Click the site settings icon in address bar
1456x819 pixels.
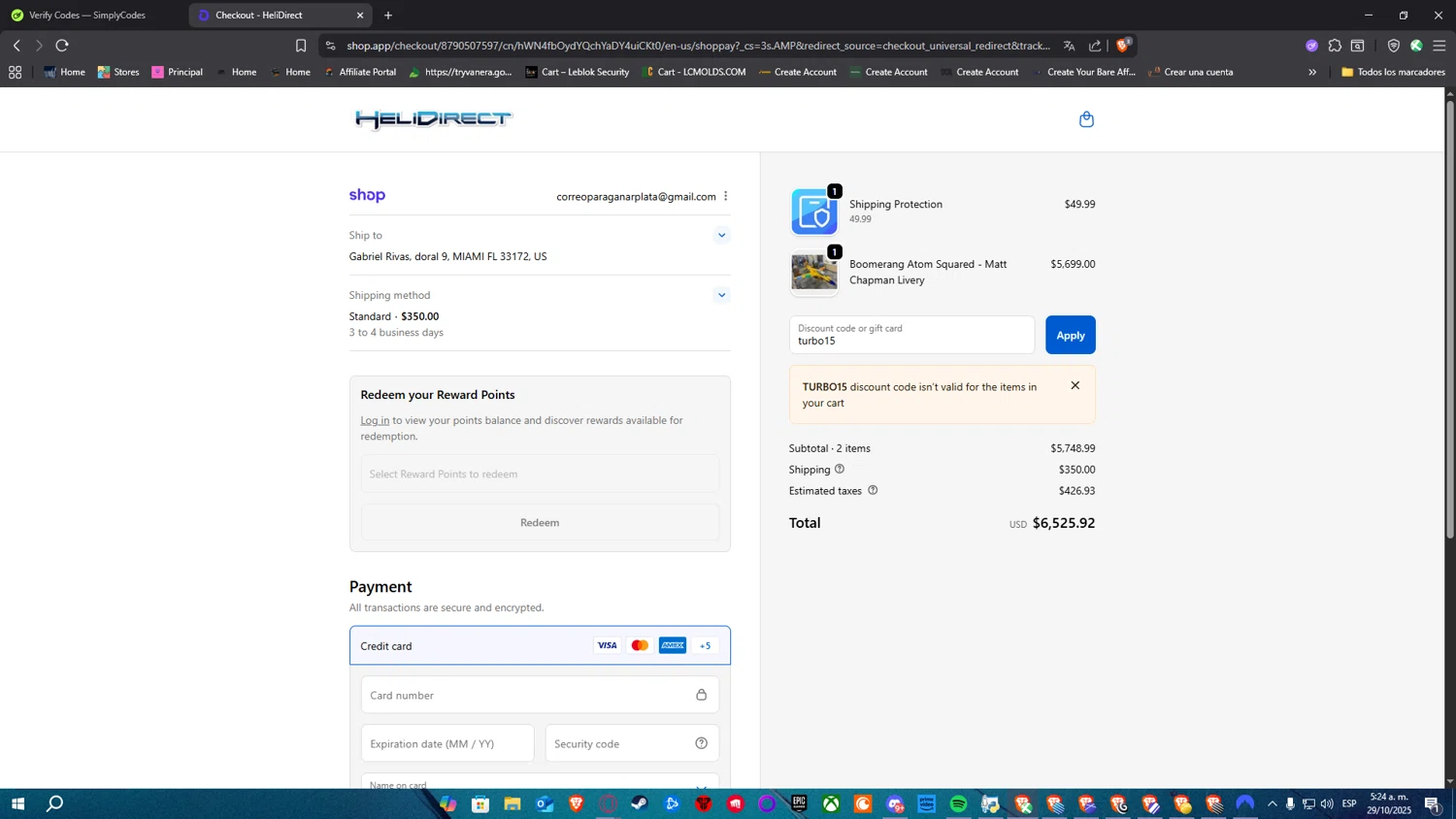(x=330, y=46)
